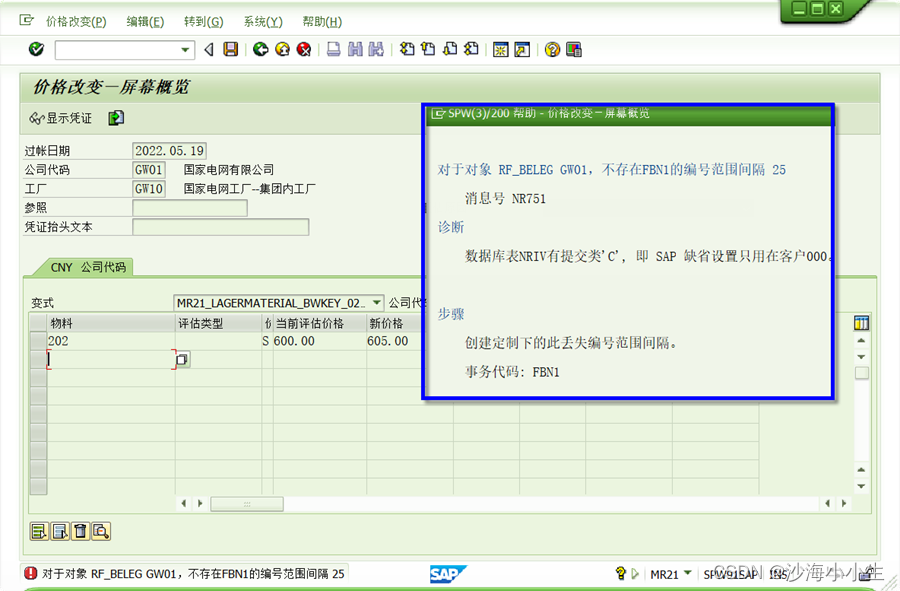Viewport: 900px width, 591px height.
Task: Go back using the green arrow icon
Action: tap(260, 49)
